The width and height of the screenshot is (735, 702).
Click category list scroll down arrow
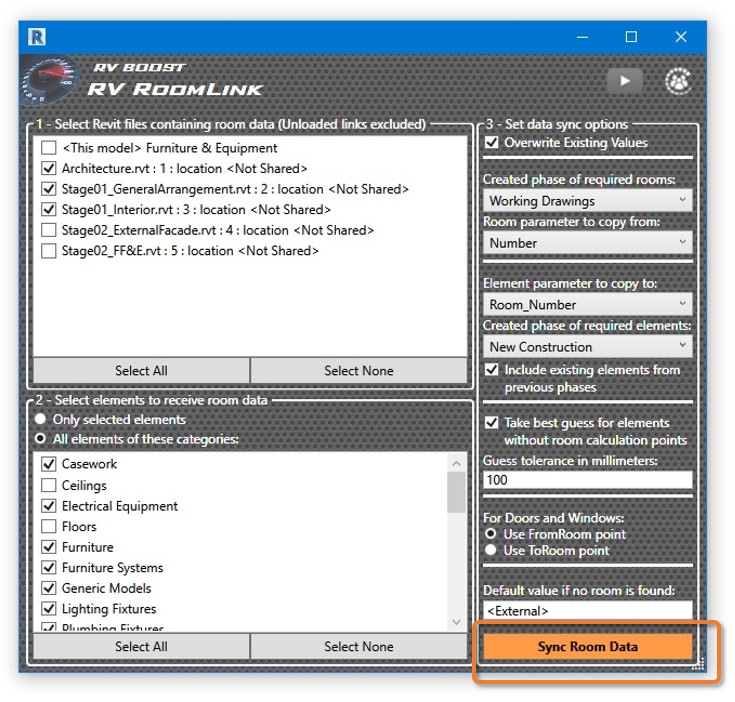coord(456,622)
